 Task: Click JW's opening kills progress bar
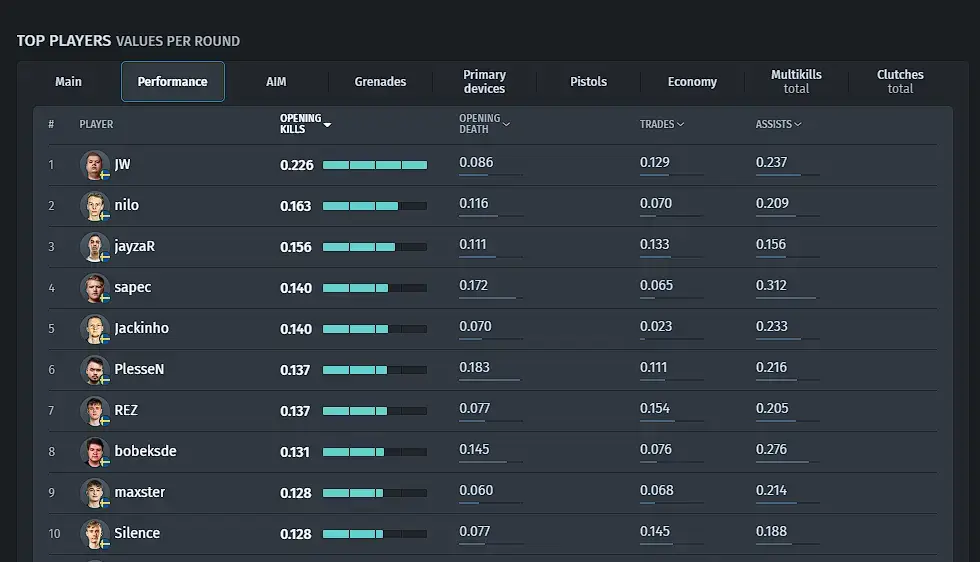coord(374,165)
